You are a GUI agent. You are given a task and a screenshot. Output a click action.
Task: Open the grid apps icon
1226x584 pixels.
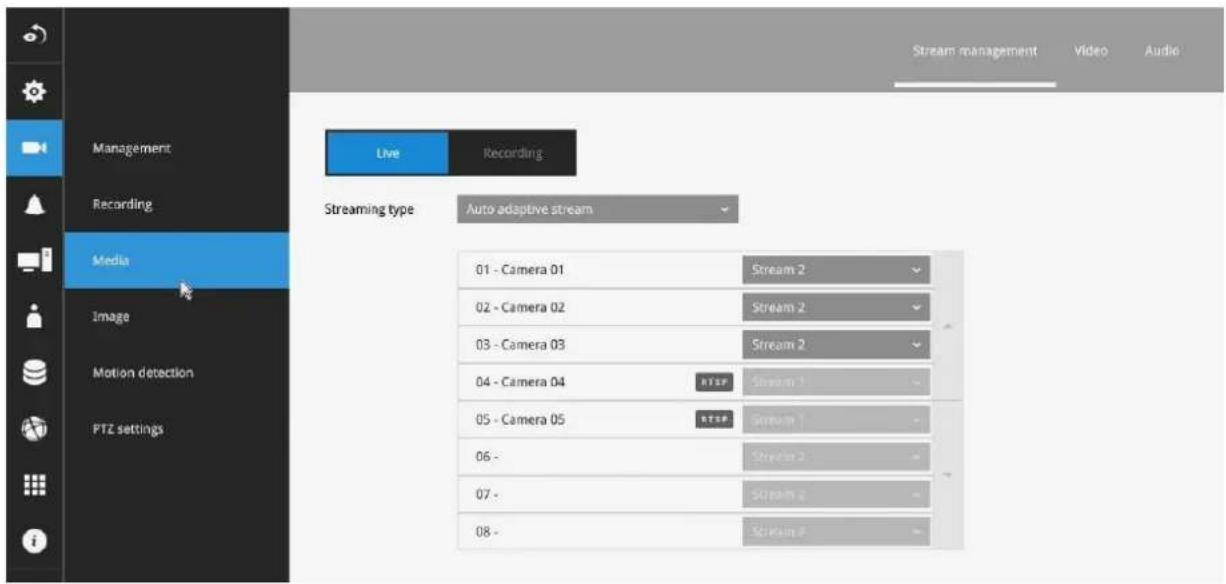click(x=33, y=484)
